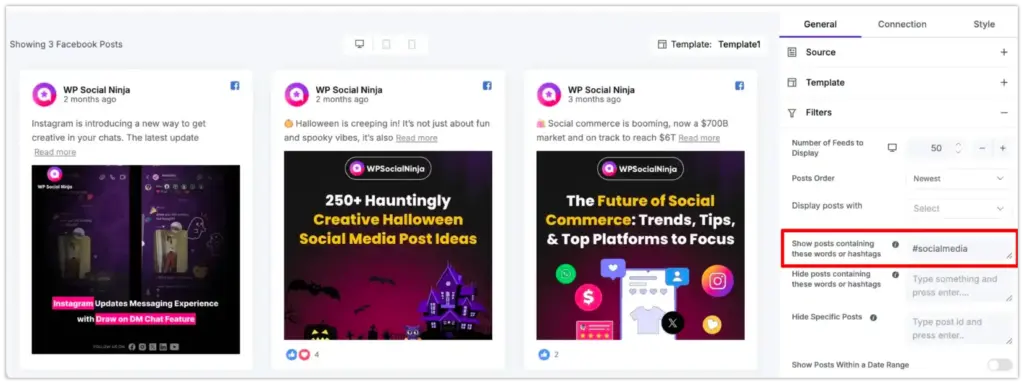Viewport: 1024px width, 384px height.
Task: Click the #socialmedia show-posts field
Action: point(959,248)
